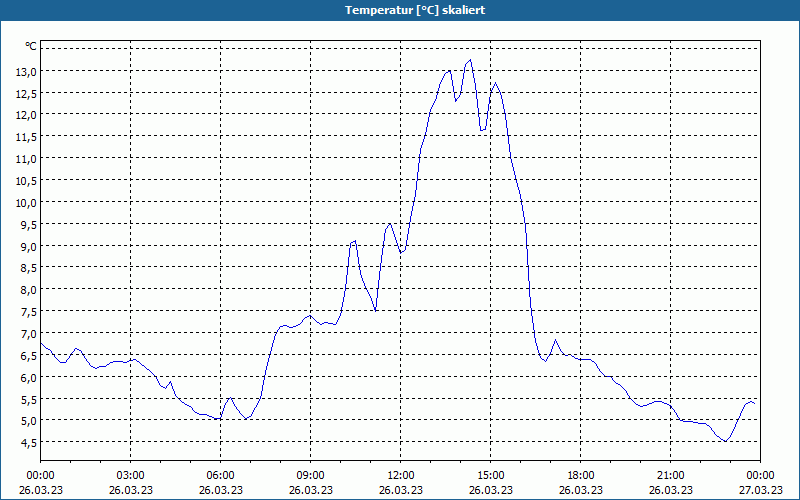This screenshot has height=500, width=800.
Task: Click the 4,5 y-axis label
Action: [x=29, y=443]
